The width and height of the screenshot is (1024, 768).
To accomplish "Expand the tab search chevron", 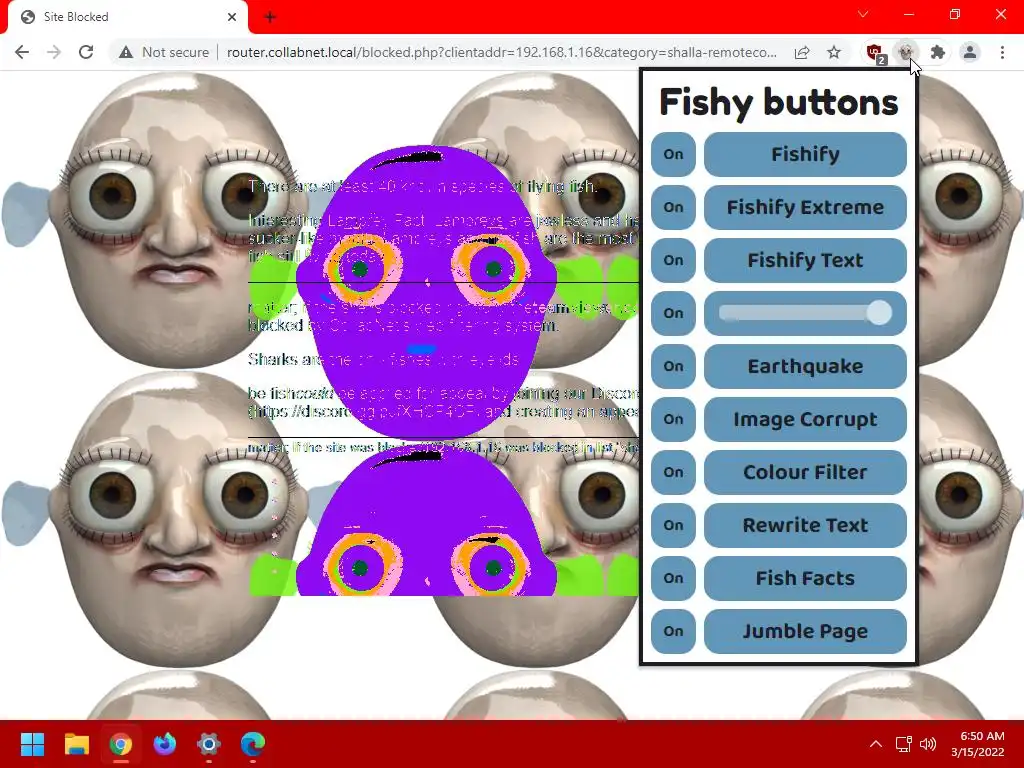I will tap(863, 14).
